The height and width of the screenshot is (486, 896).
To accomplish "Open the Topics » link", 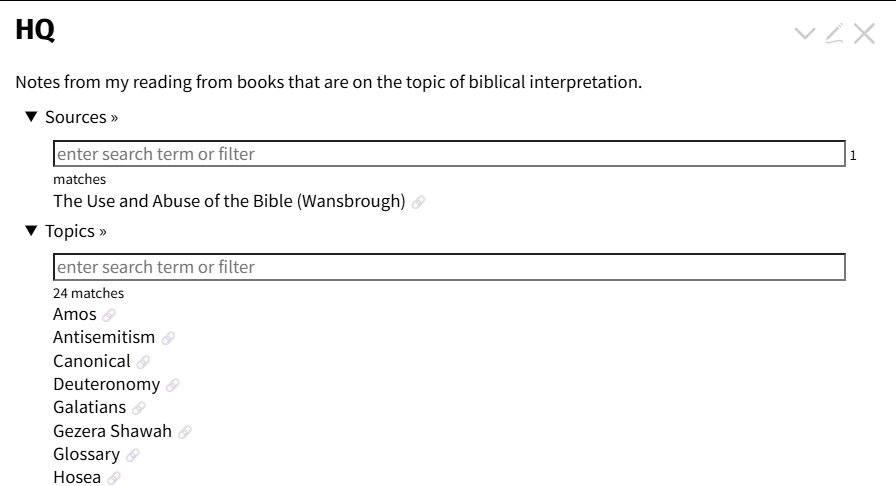I will point(76,232).
